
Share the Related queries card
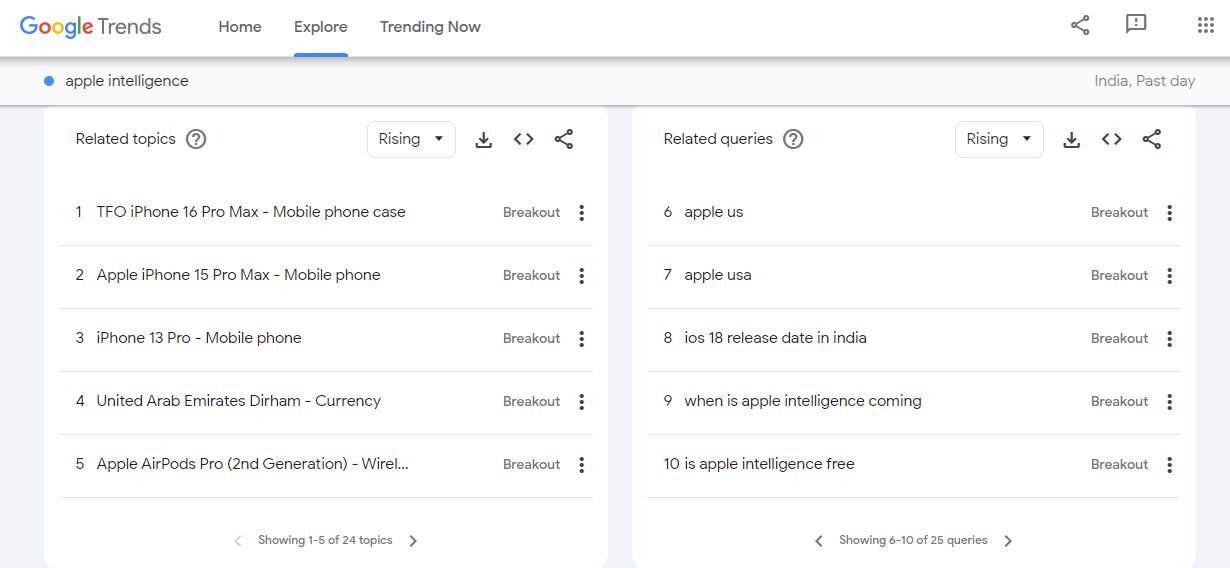point(1152,140)
